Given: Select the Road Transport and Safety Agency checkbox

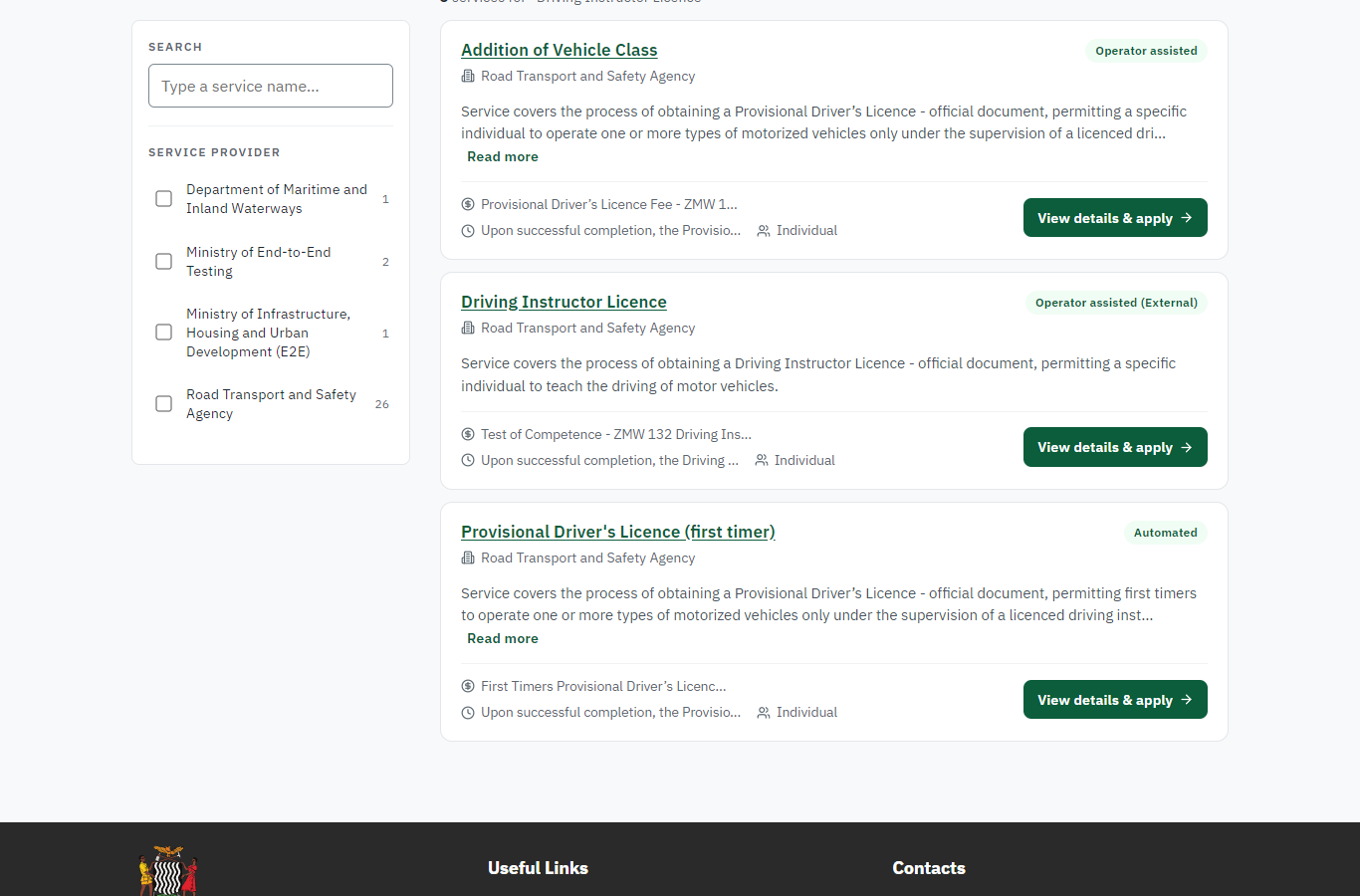Looking at the screenshot, I should 164,404.
